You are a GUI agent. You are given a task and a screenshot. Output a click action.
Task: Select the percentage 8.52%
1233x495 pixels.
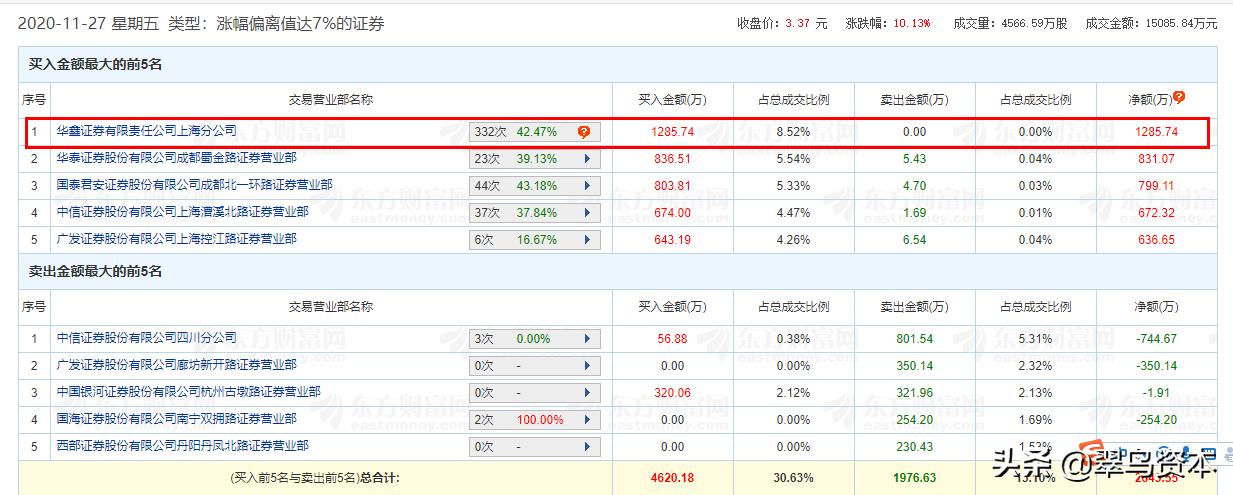click(x=793, y=131)
